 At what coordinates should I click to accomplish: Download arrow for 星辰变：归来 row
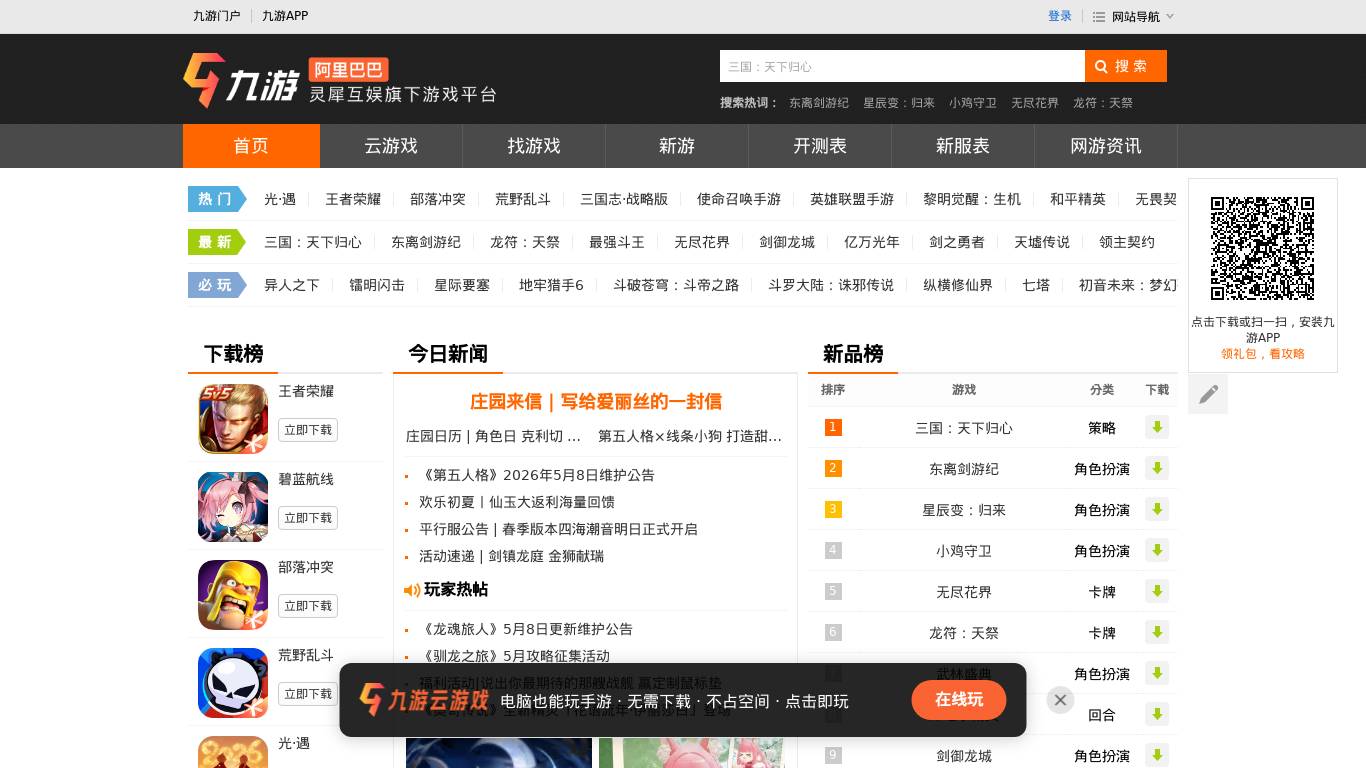tap(1157, 509)
